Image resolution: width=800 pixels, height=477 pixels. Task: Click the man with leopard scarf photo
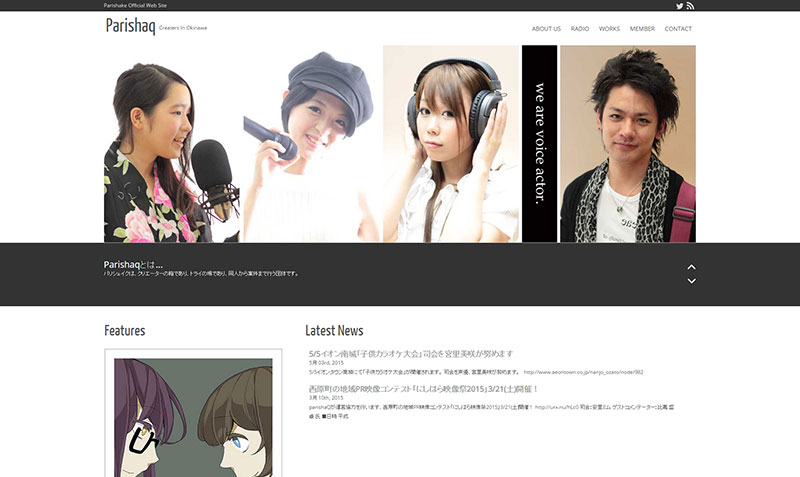coord(628,144)
